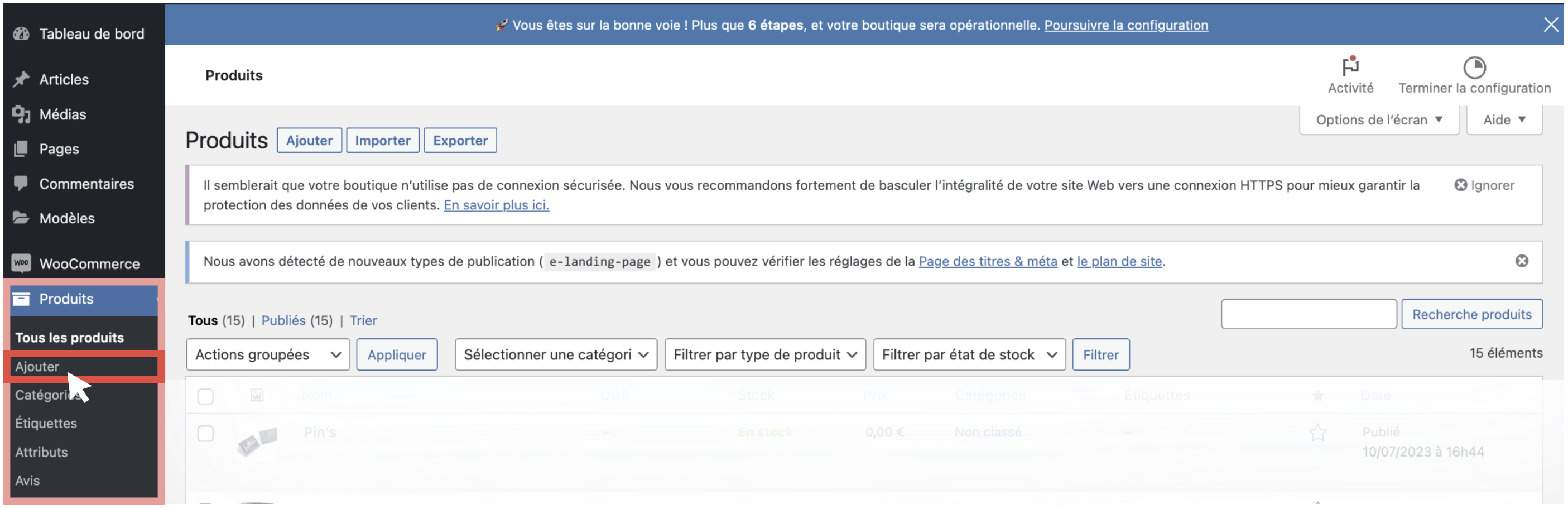Image resolution: width=1568 pixels, height=509 pixels.
Task: Open Filtrer par état de stock dropdown
Action: pyautogui.click(x=969, y=355)
